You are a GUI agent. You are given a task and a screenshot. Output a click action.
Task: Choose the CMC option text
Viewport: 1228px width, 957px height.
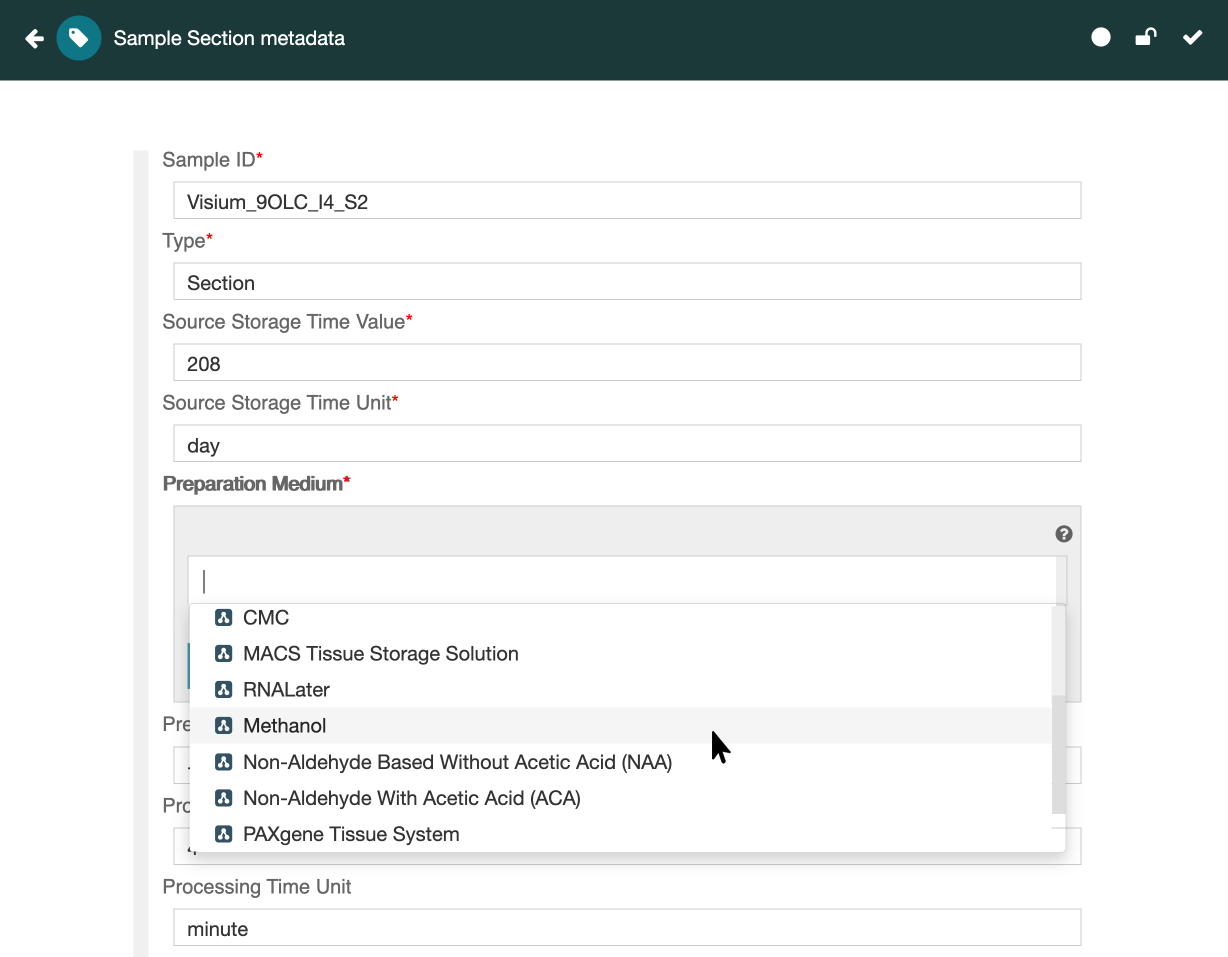coord(266,618)
